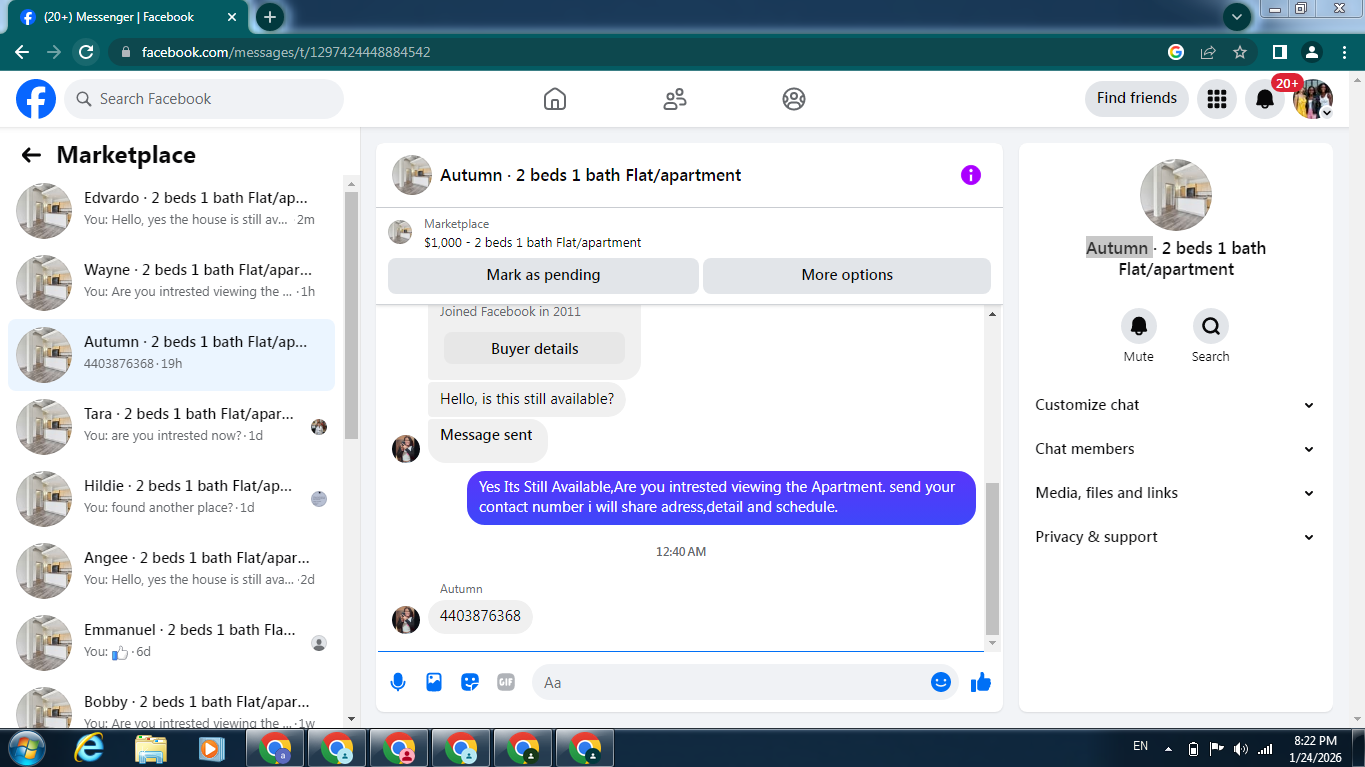Open Angee's conversation

[172, 570]
